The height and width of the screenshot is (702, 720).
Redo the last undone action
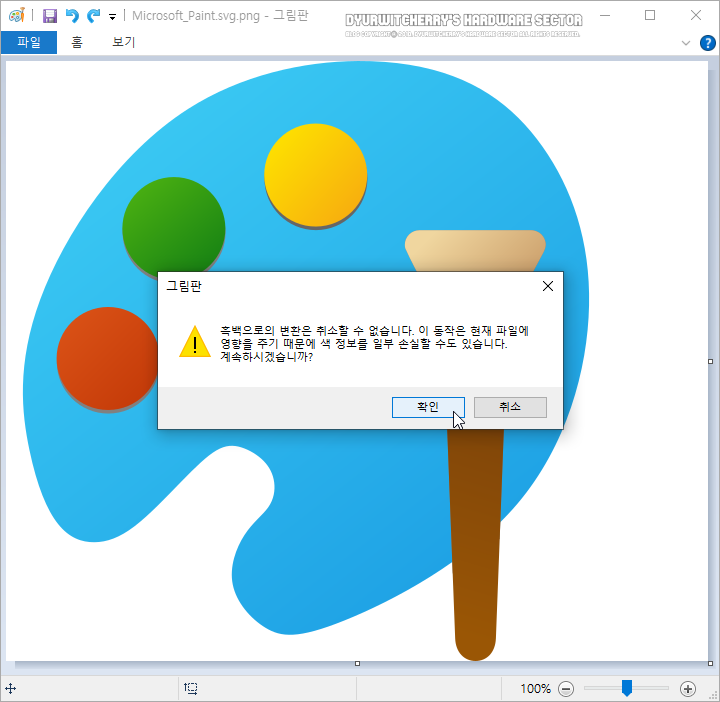94,16
